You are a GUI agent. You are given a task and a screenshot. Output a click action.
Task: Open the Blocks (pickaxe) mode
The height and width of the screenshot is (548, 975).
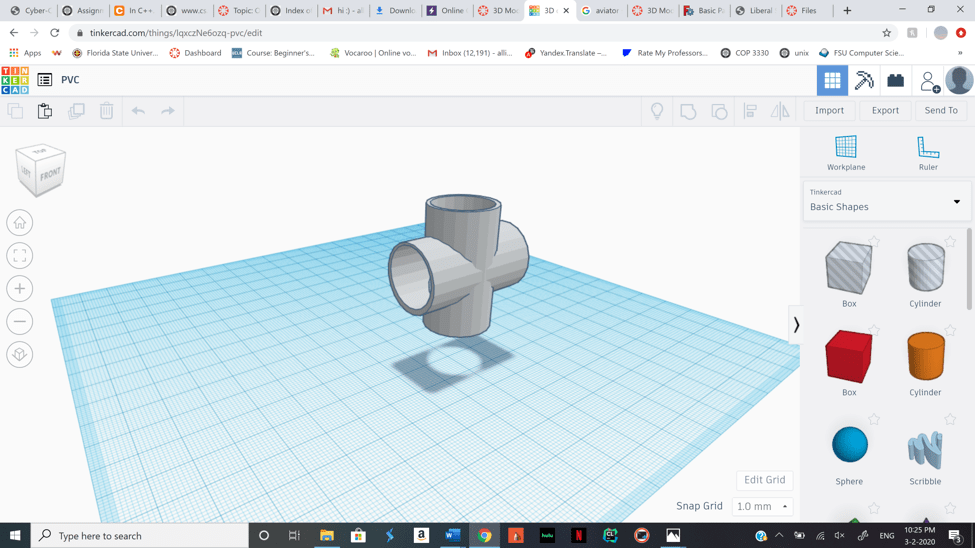click(864, 80)
